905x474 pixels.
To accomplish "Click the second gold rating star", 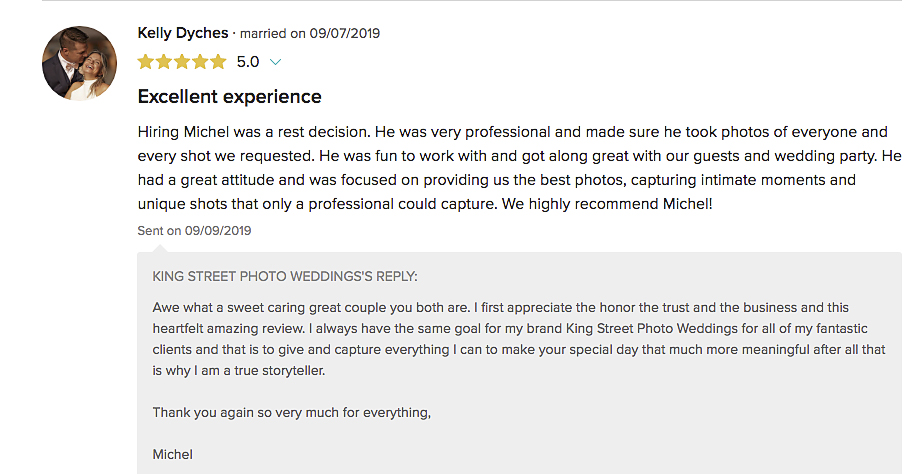I will coord(164,62).
